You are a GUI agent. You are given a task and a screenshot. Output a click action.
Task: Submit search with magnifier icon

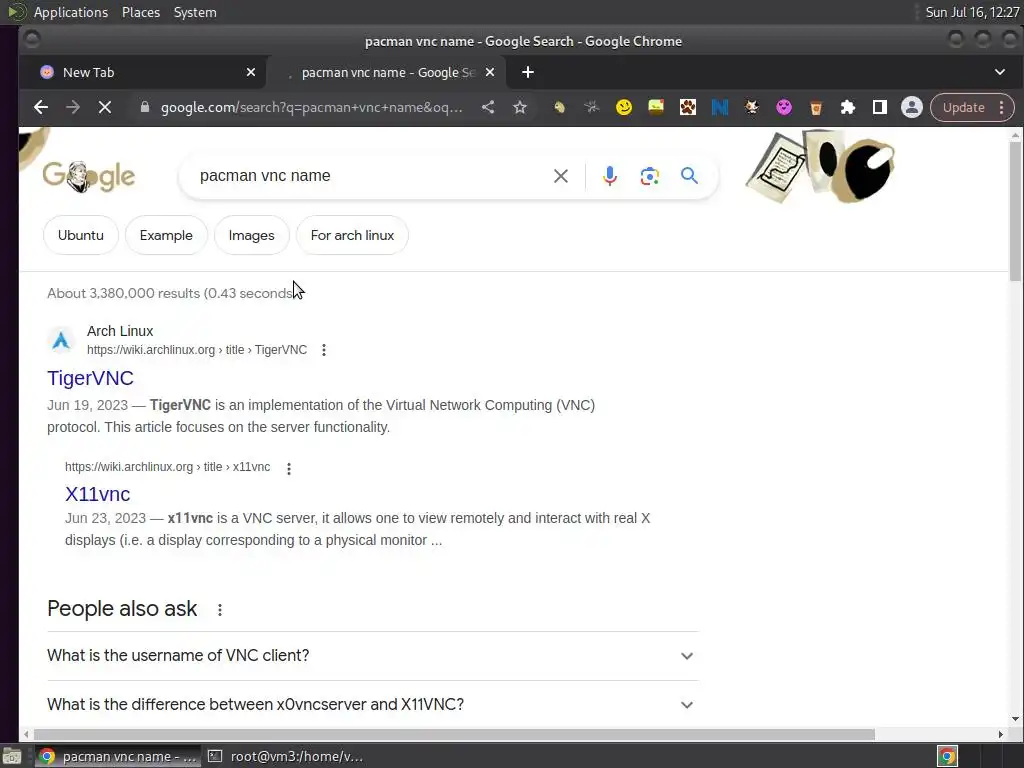689,175
